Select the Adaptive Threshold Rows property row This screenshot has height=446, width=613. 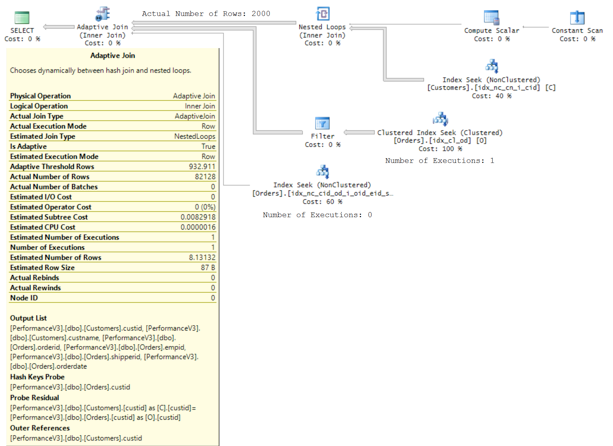pyautogui.click(x=112, y=166)
